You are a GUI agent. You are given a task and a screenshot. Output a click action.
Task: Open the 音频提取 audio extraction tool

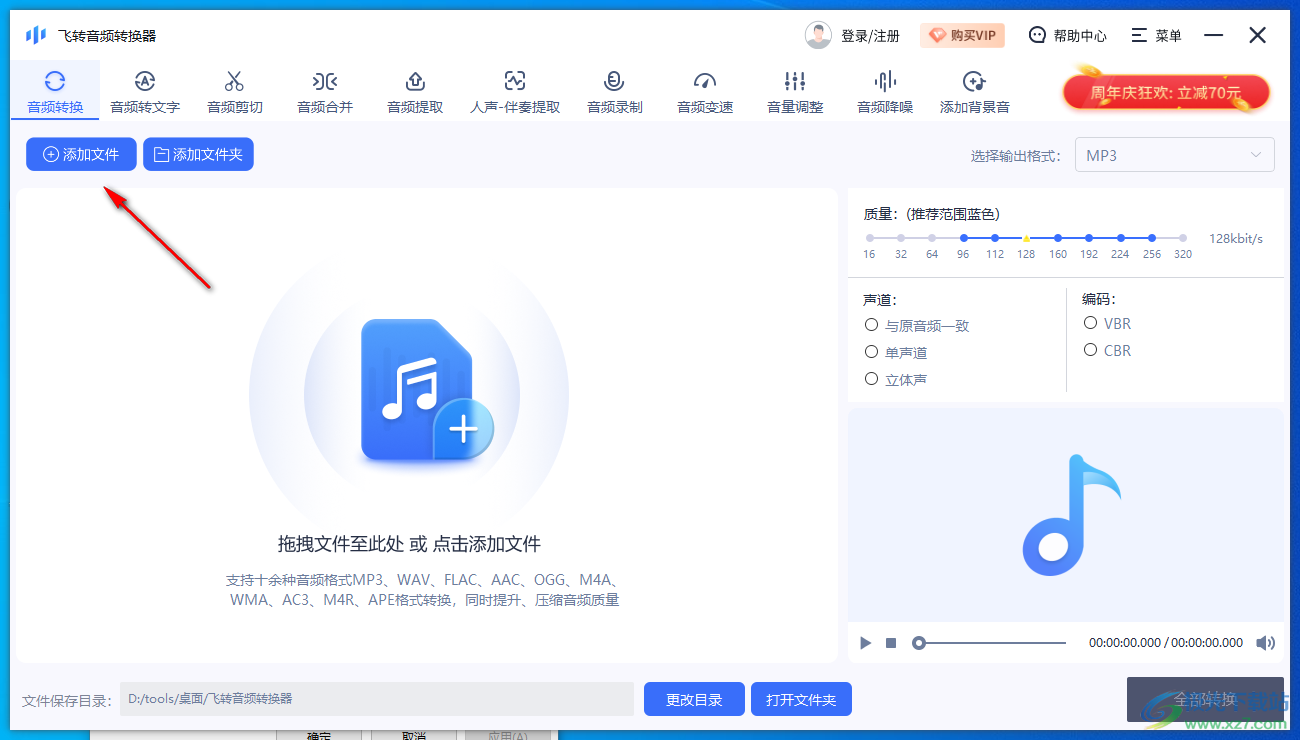tap(414, 90)
